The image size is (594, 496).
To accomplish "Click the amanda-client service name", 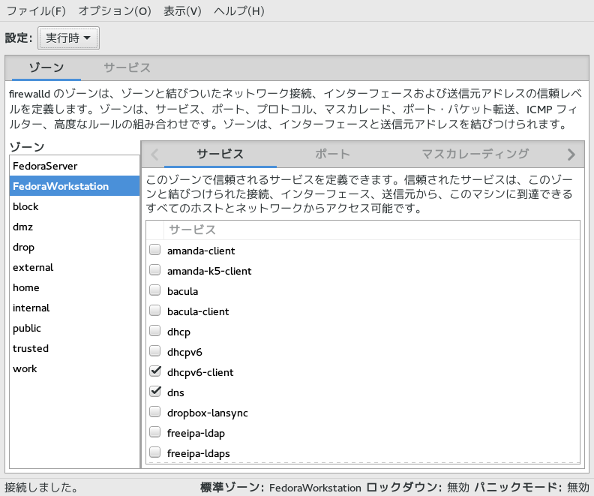I will 201,251.
